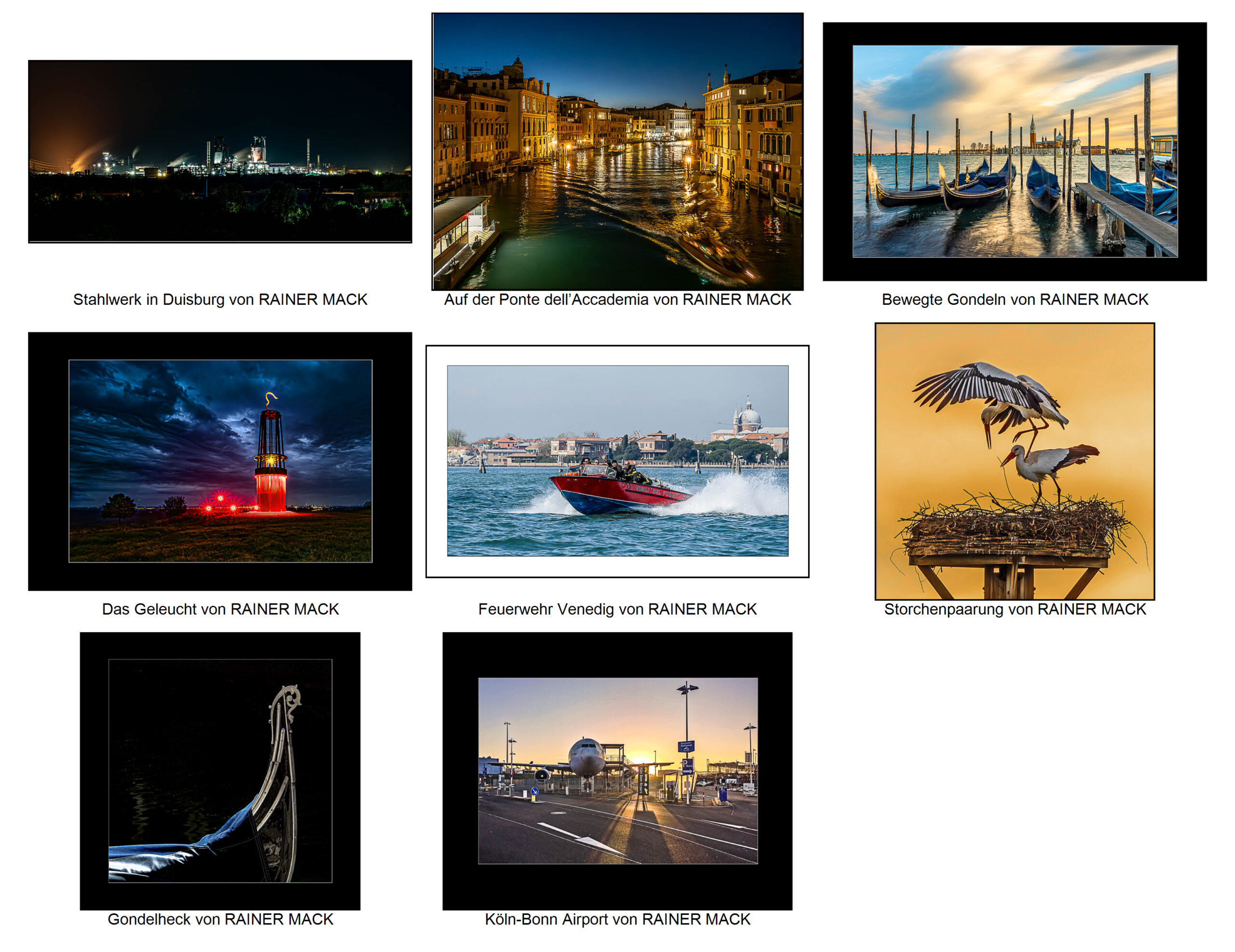Open the Storchenpaarung storks photo
1235x952 pixels.
click(1015, 462)
